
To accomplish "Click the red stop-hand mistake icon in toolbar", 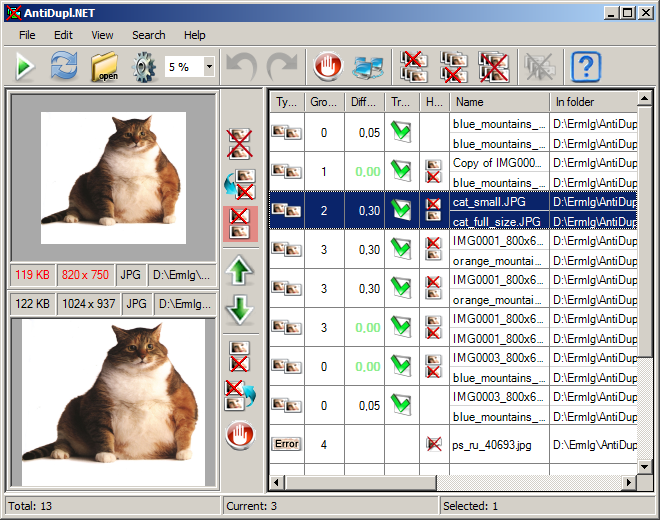I will point(327,66).
